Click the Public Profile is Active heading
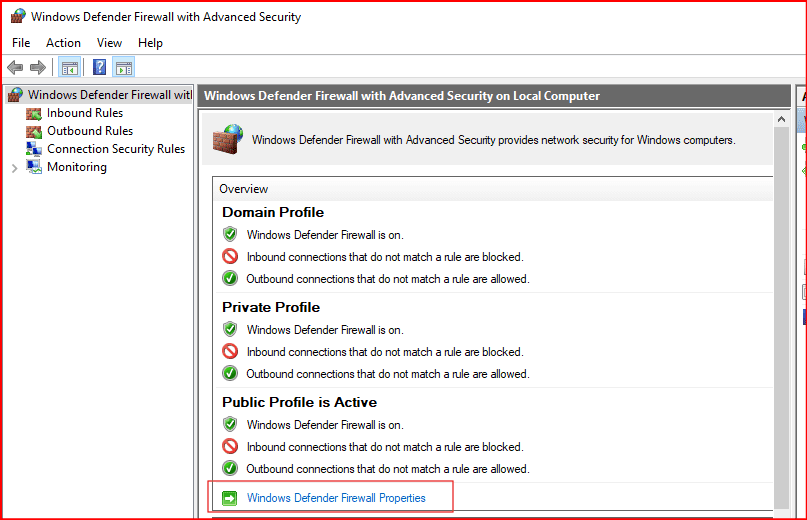Viewport: 807px width, 520px height. pos(299,402)
